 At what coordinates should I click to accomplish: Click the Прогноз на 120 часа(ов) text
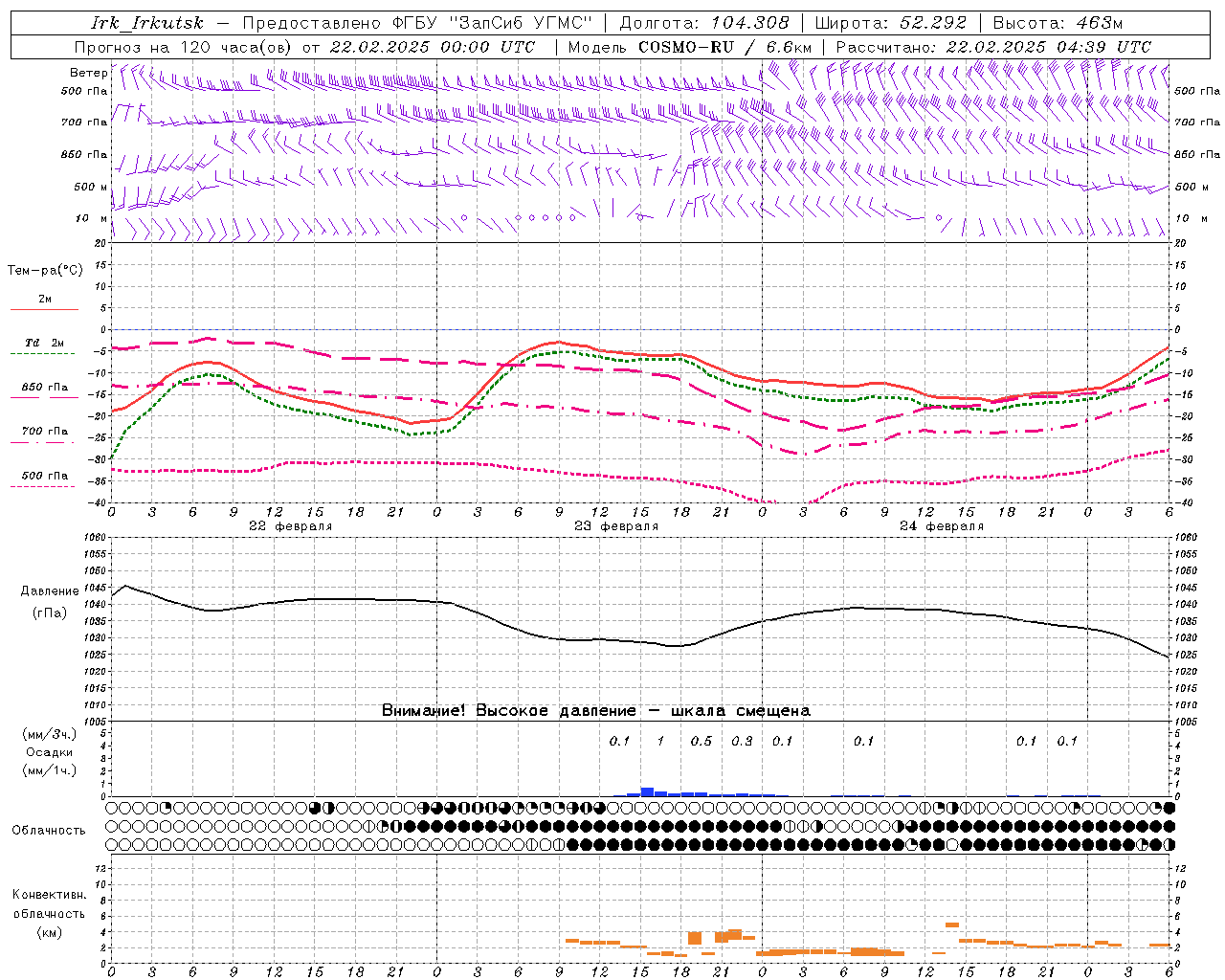coord(184,47)
